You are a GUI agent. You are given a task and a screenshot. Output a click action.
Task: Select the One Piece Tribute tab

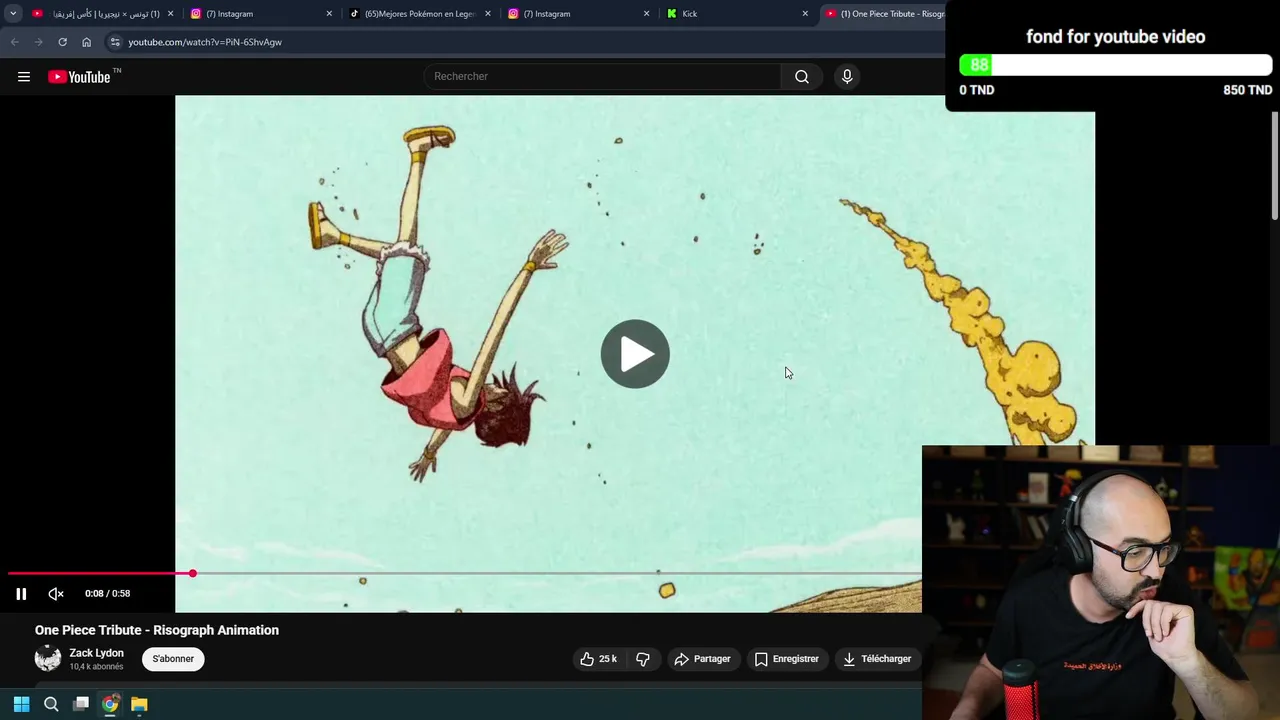coord(885,14)
